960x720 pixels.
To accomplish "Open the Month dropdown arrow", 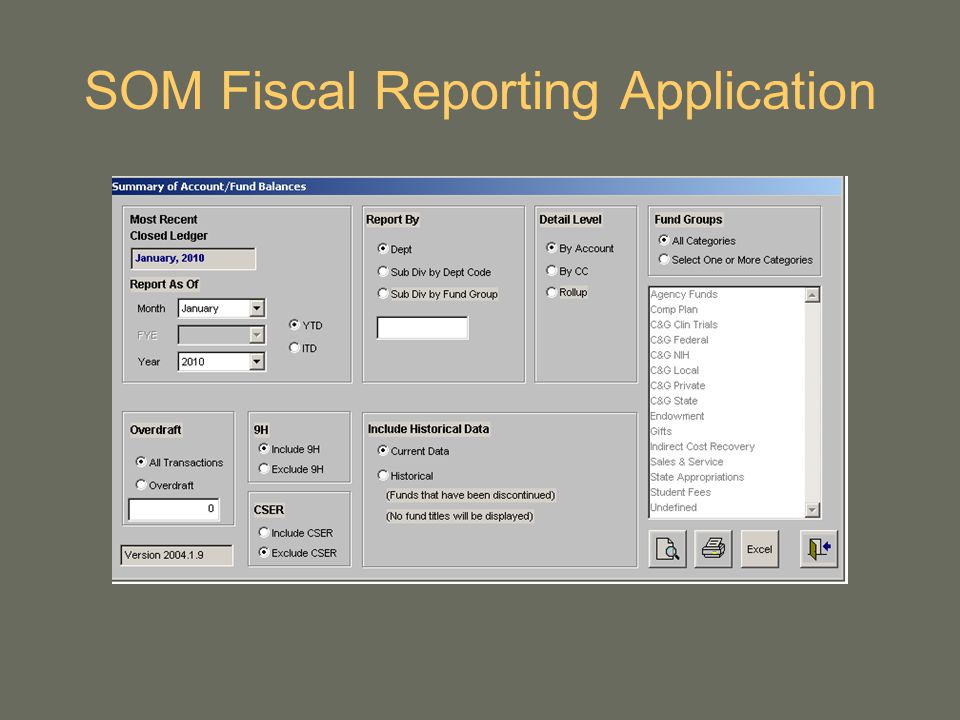I will 257,308.
